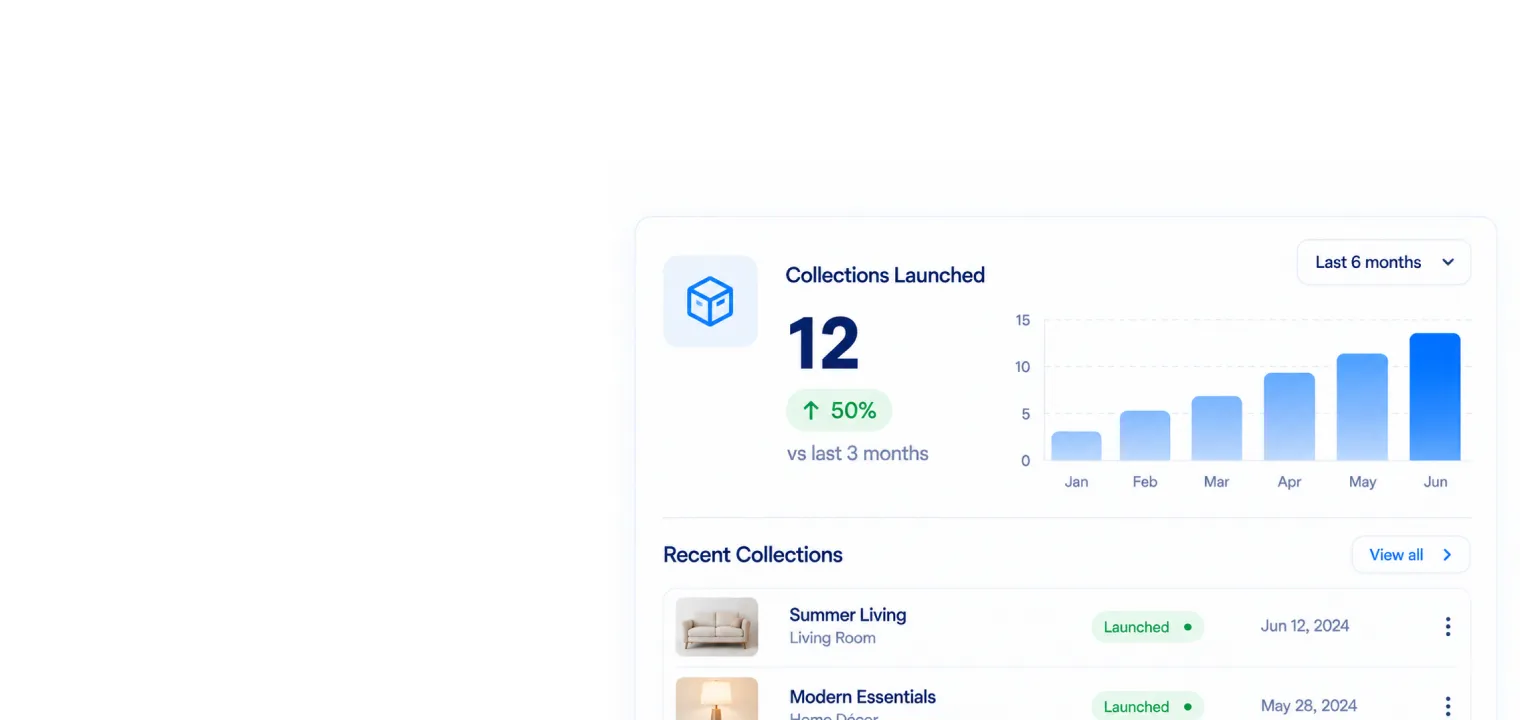
Task: Open more options for Modern Essentials
Action: coord(1447,706)
